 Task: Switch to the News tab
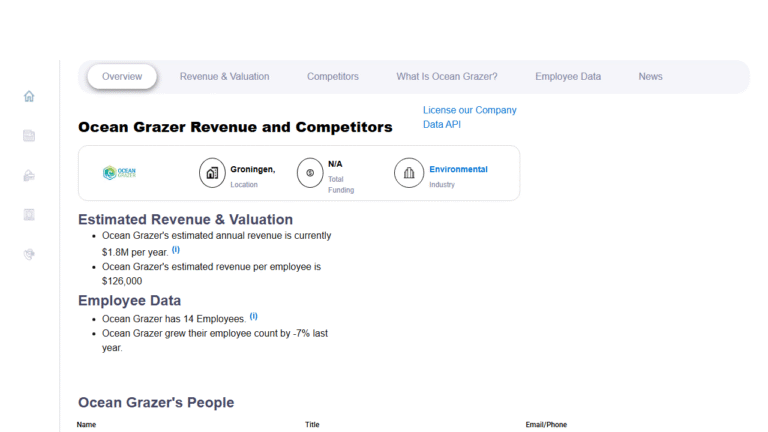[650, 77]
